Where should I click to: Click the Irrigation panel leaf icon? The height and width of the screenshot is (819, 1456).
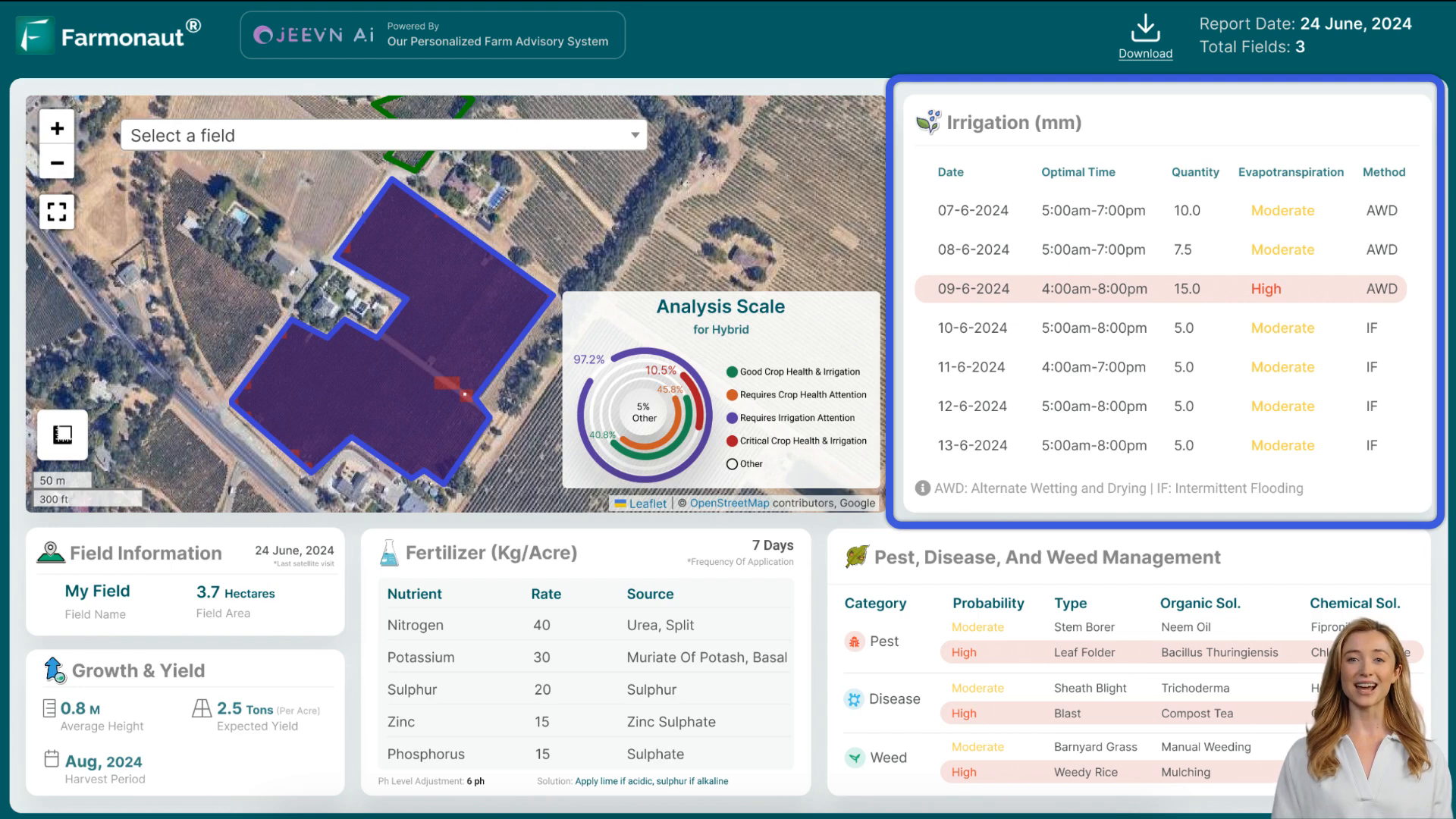click(x=927, y=121)
